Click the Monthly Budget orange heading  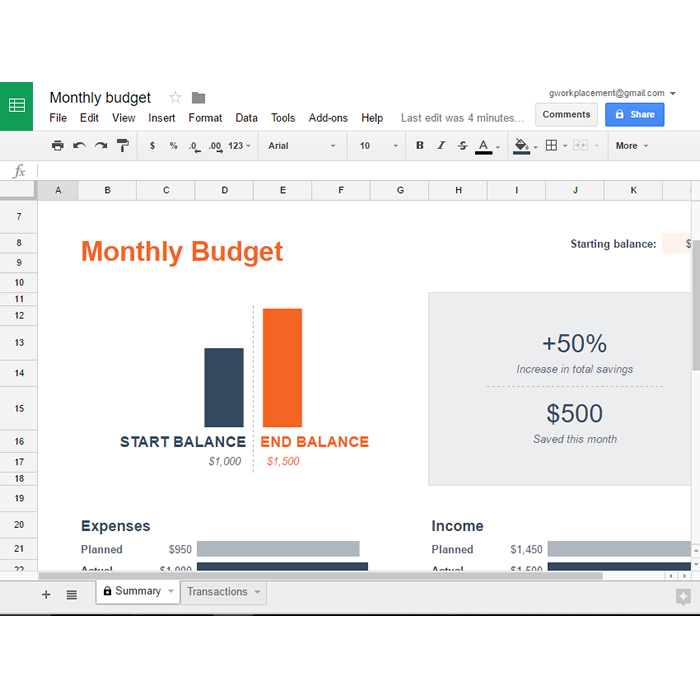182,252
